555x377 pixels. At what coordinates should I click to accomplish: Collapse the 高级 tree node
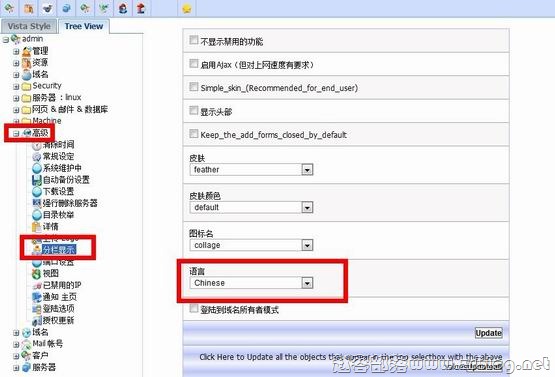click(x=16, y=133)
